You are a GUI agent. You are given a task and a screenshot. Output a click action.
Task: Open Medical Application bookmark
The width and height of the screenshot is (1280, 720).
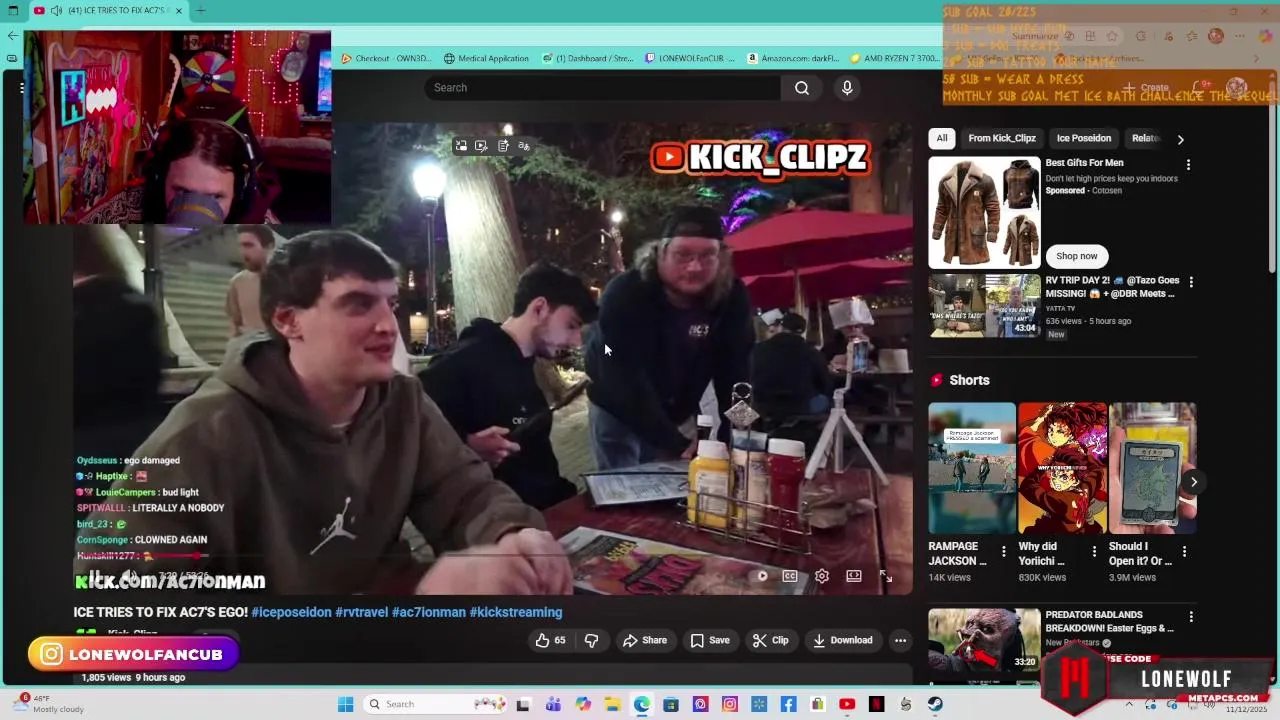486,58
